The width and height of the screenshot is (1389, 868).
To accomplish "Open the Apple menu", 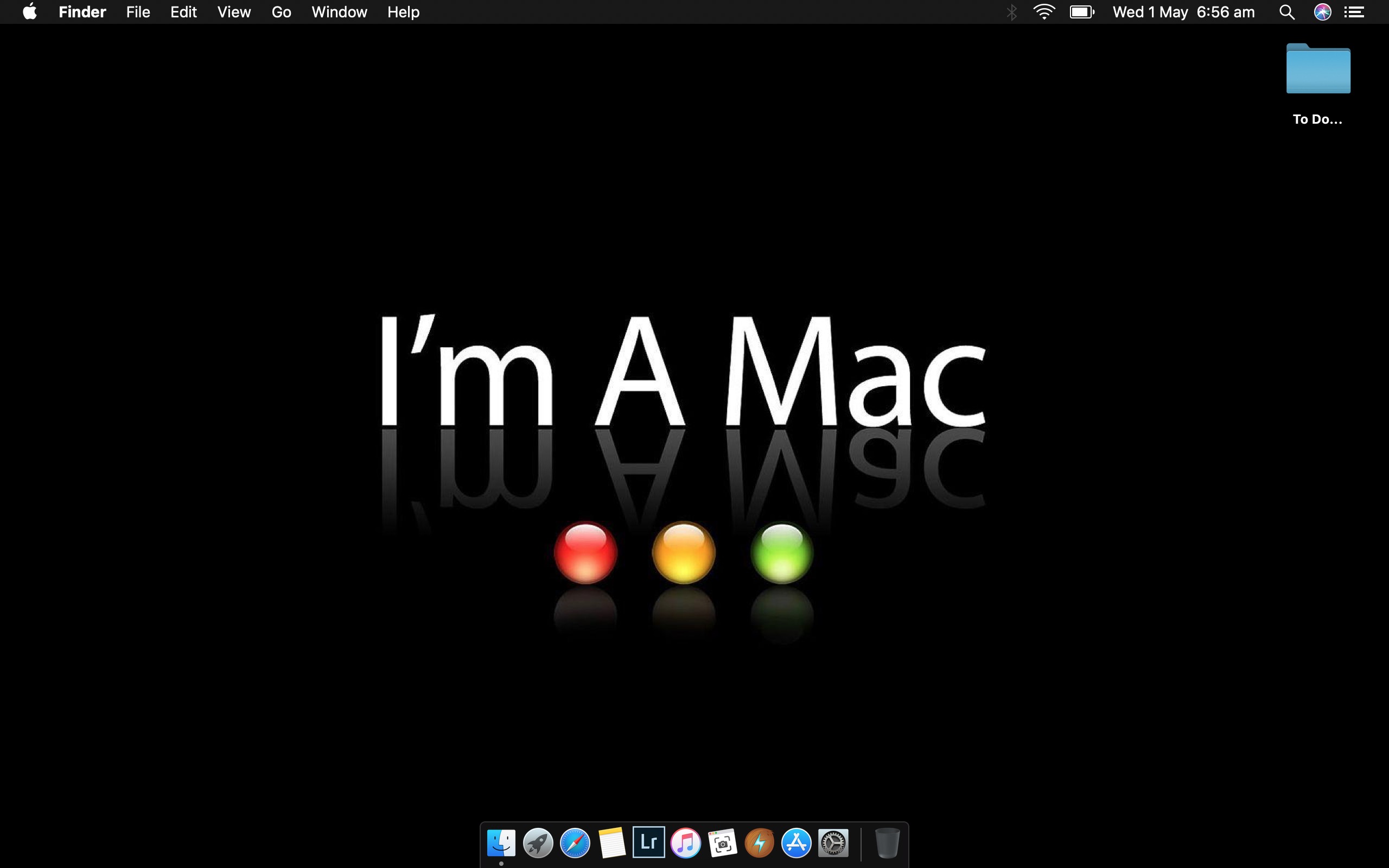I will (30, 11).
